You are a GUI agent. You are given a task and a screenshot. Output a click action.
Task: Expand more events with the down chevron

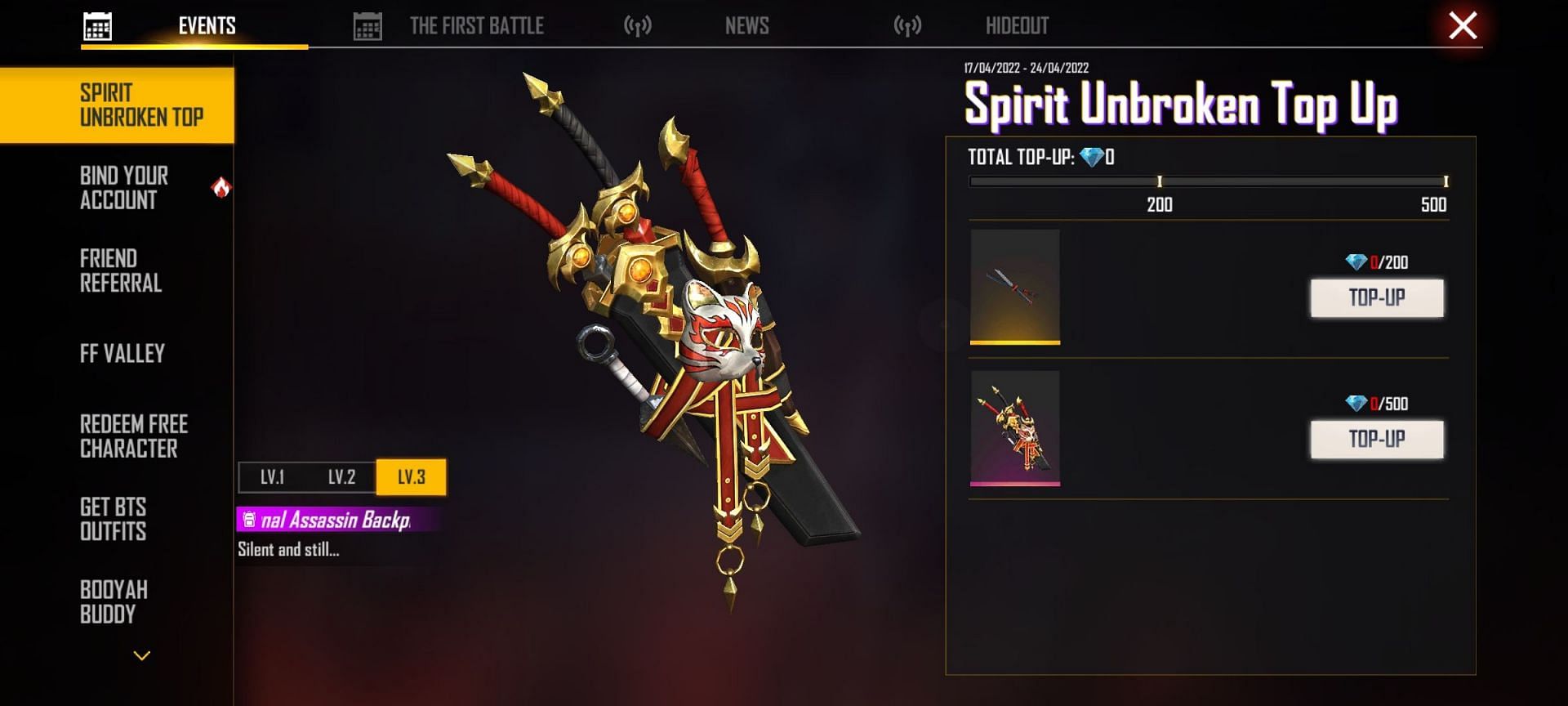coord(142,655)
